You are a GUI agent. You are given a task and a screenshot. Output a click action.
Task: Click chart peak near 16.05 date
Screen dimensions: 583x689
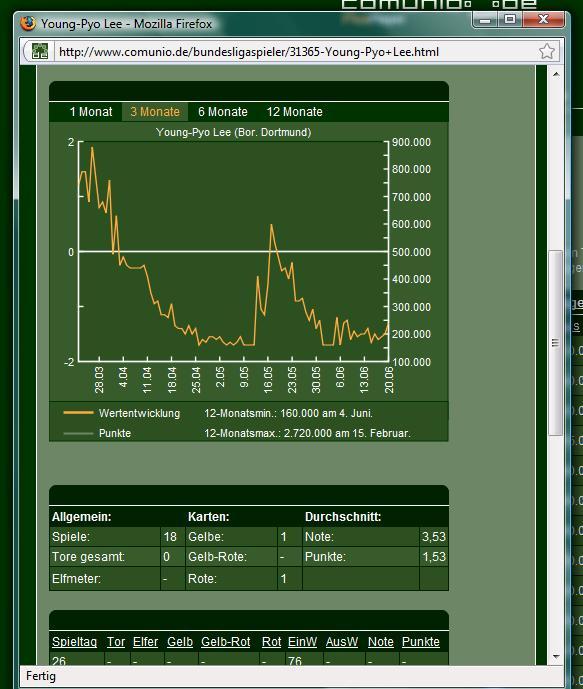click(x=271, y=225)
